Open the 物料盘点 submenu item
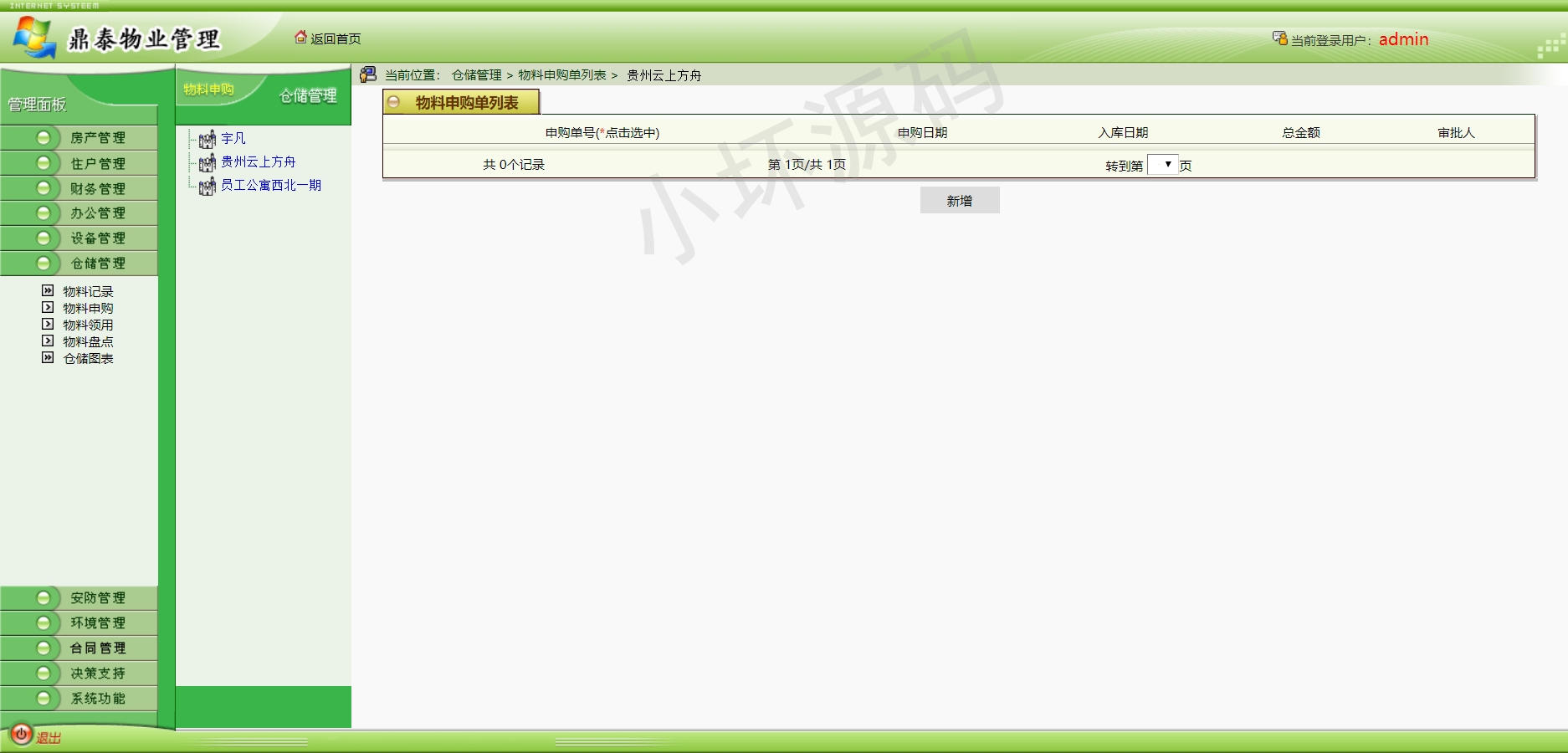This screenshot has width=1568, height=753. (x=88, y=341)
